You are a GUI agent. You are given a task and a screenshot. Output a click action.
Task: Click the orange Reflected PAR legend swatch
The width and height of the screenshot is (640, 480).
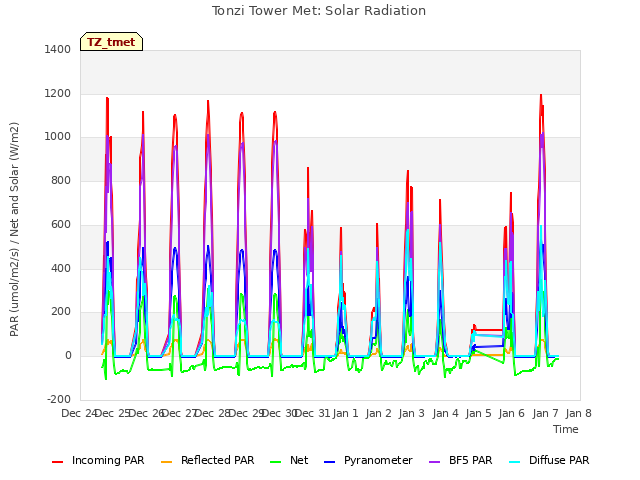point(167,462)
